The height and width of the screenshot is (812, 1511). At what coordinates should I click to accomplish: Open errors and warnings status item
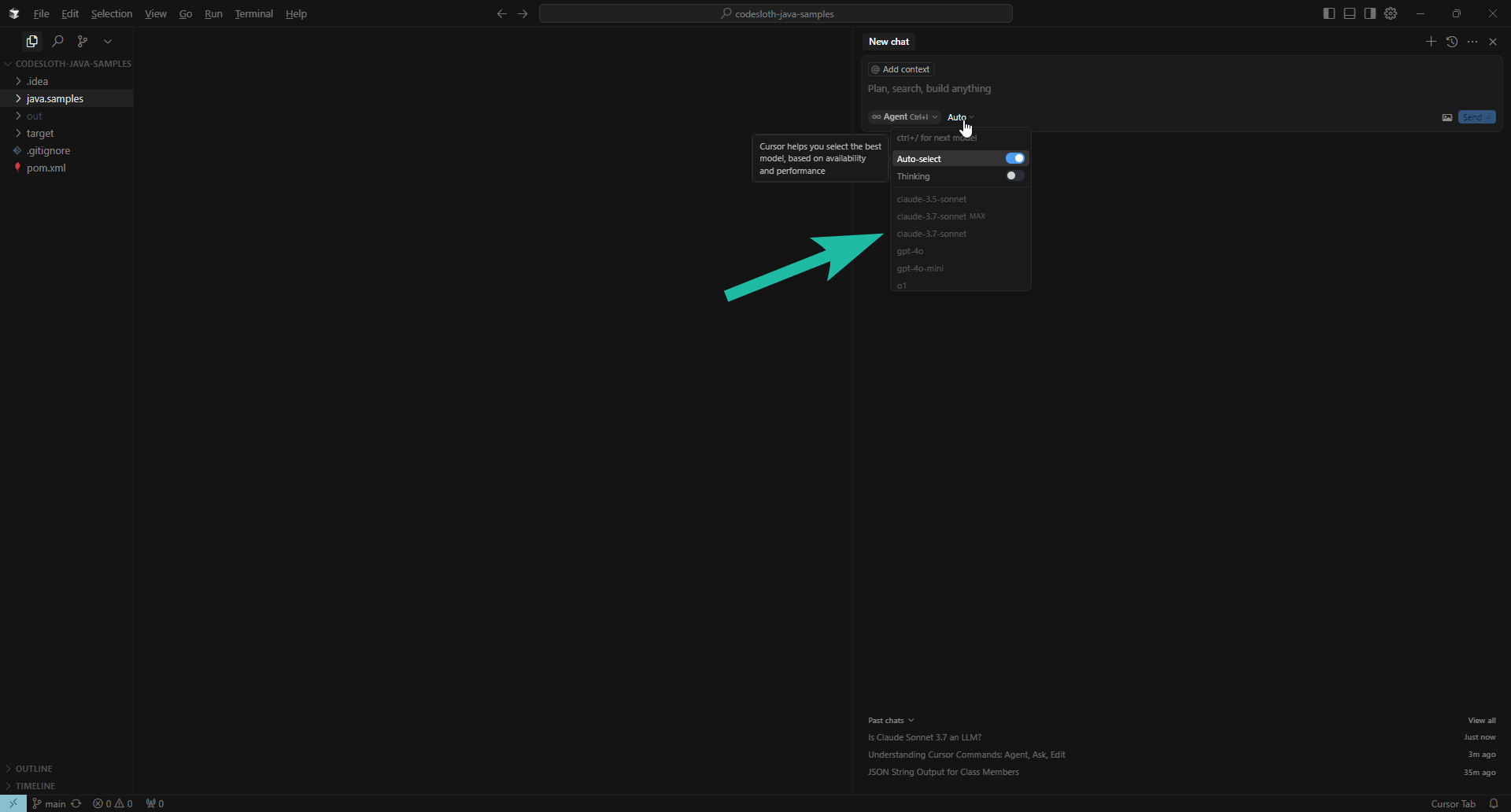pos(113,803)
